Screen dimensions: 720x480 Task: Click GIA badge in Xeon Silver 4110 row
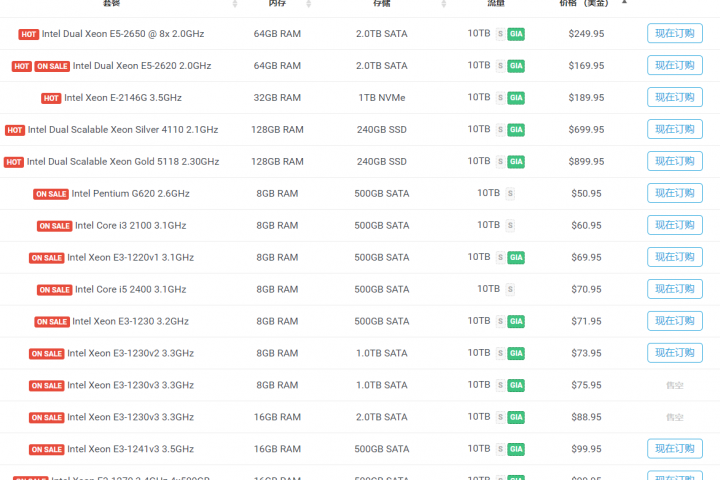click(x=516, y=130)
